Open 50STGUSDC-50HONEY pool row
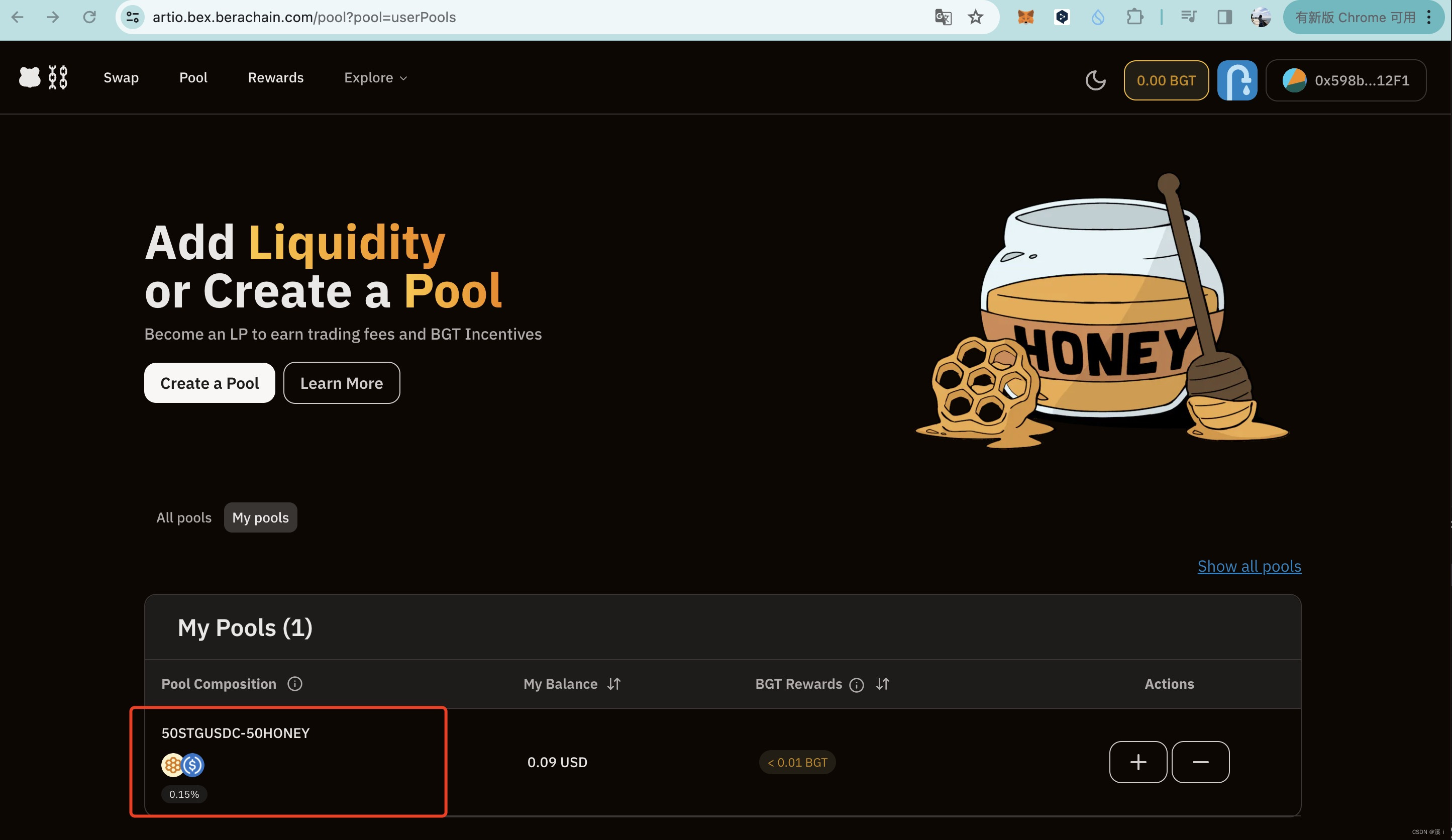The image size is (1452, 840). 236,733
